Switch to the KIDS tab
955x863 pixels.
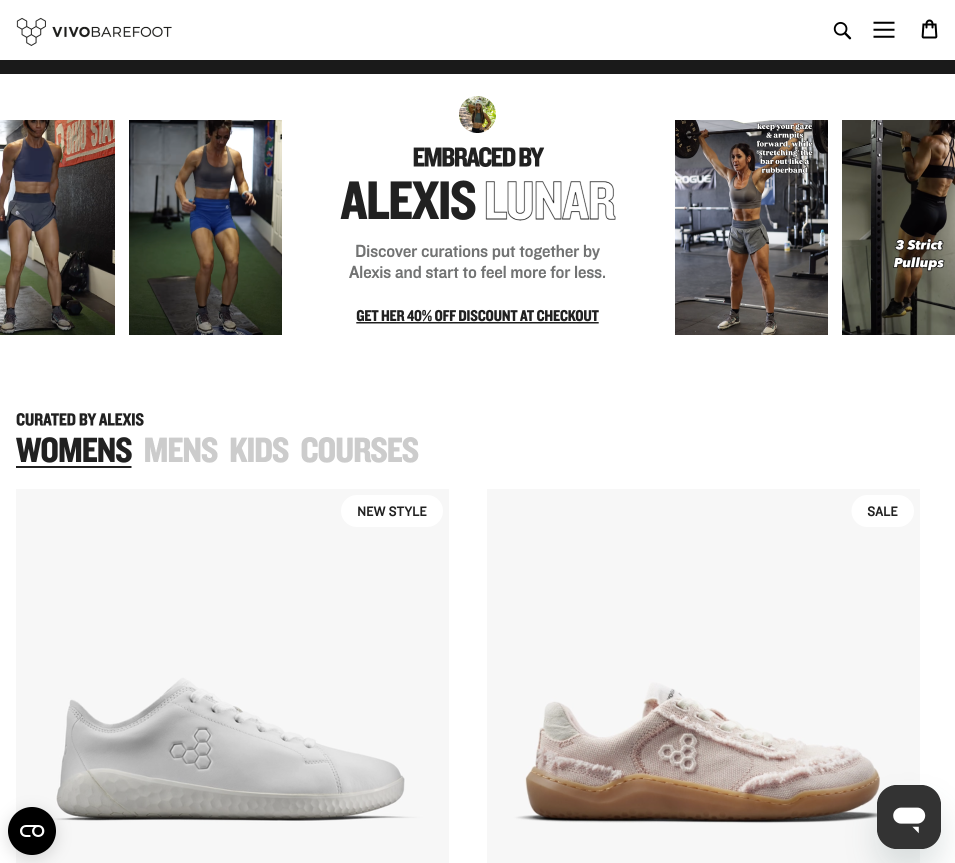point(259,451)
